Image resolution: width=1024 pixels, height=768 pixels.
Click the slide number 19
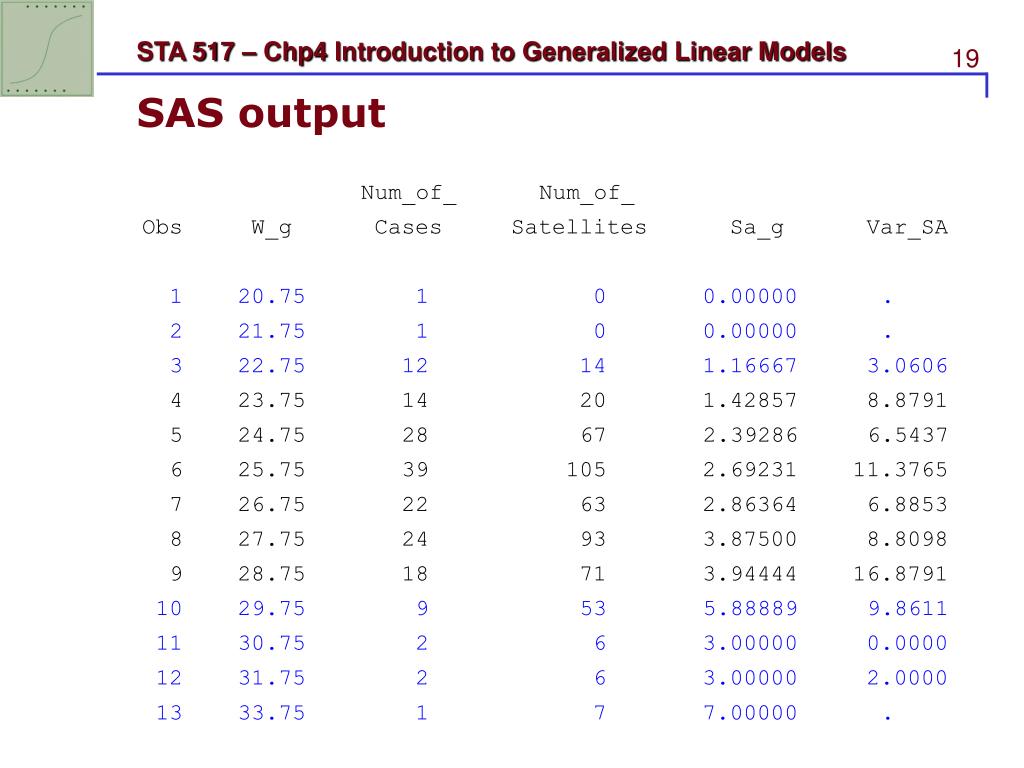coord(965,59)
